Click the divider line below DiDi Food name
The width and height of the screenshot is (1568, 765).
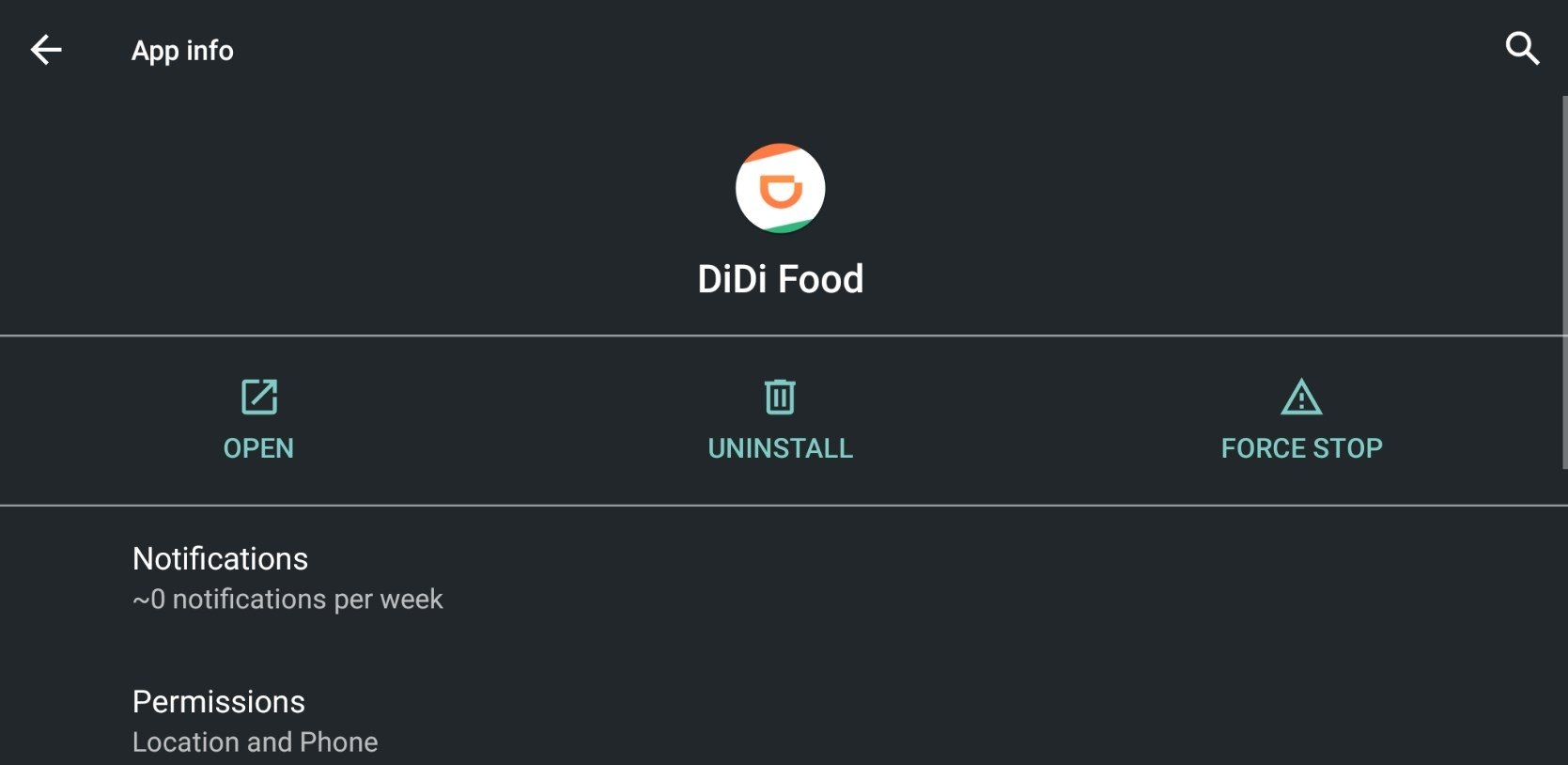[x=784, y=336]
